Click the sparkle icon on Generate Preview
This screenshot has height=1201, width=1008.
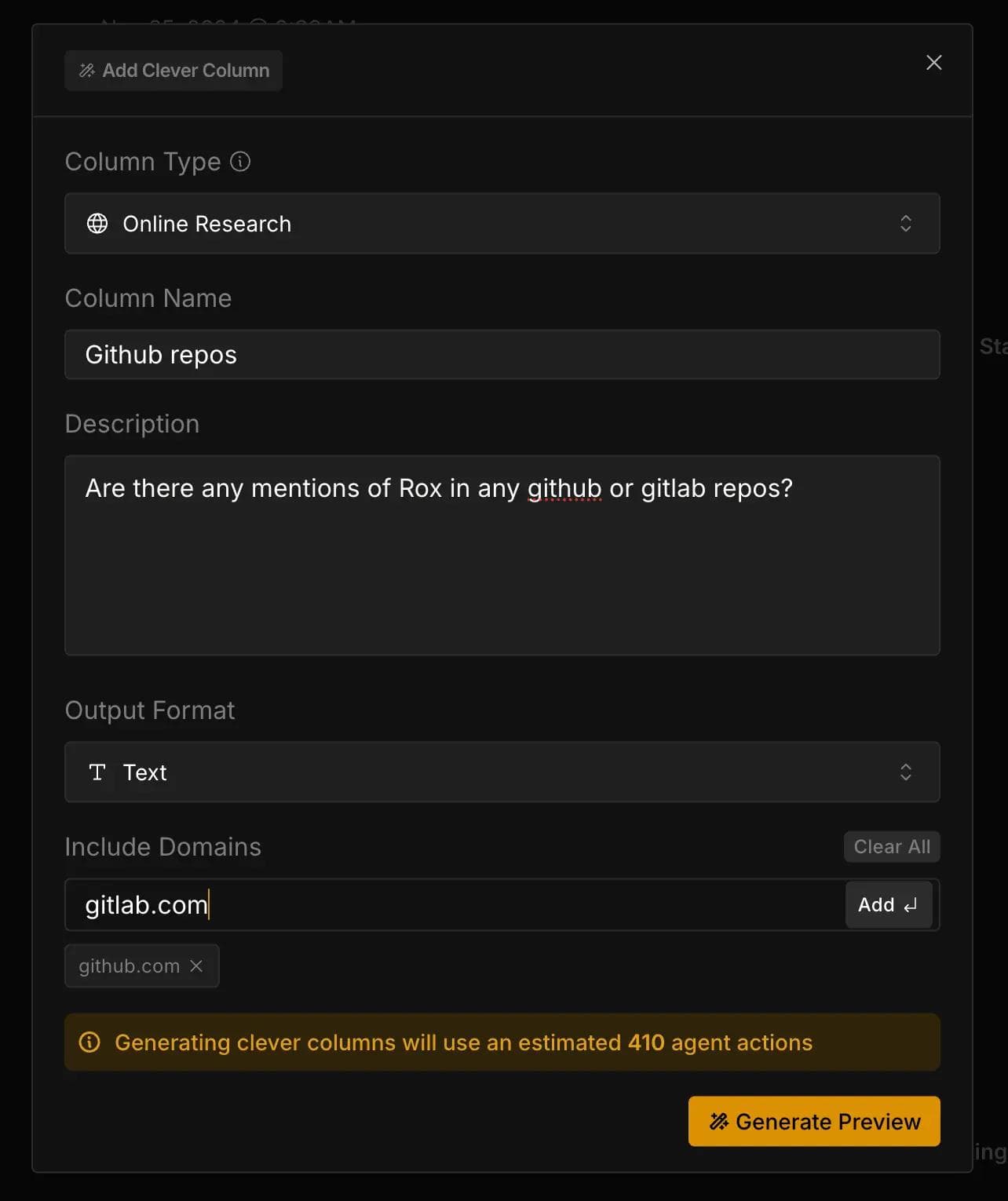(x=718, y=1121)
